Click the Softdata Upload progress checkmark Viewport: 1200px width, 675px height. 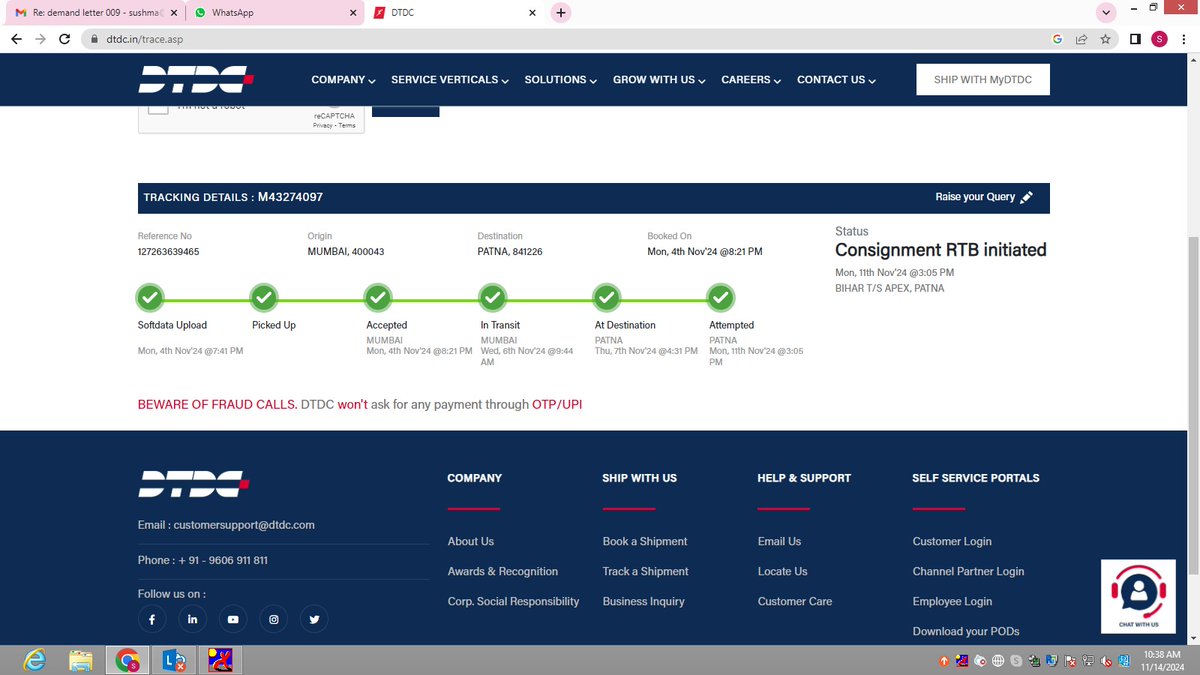pos(150,298)
